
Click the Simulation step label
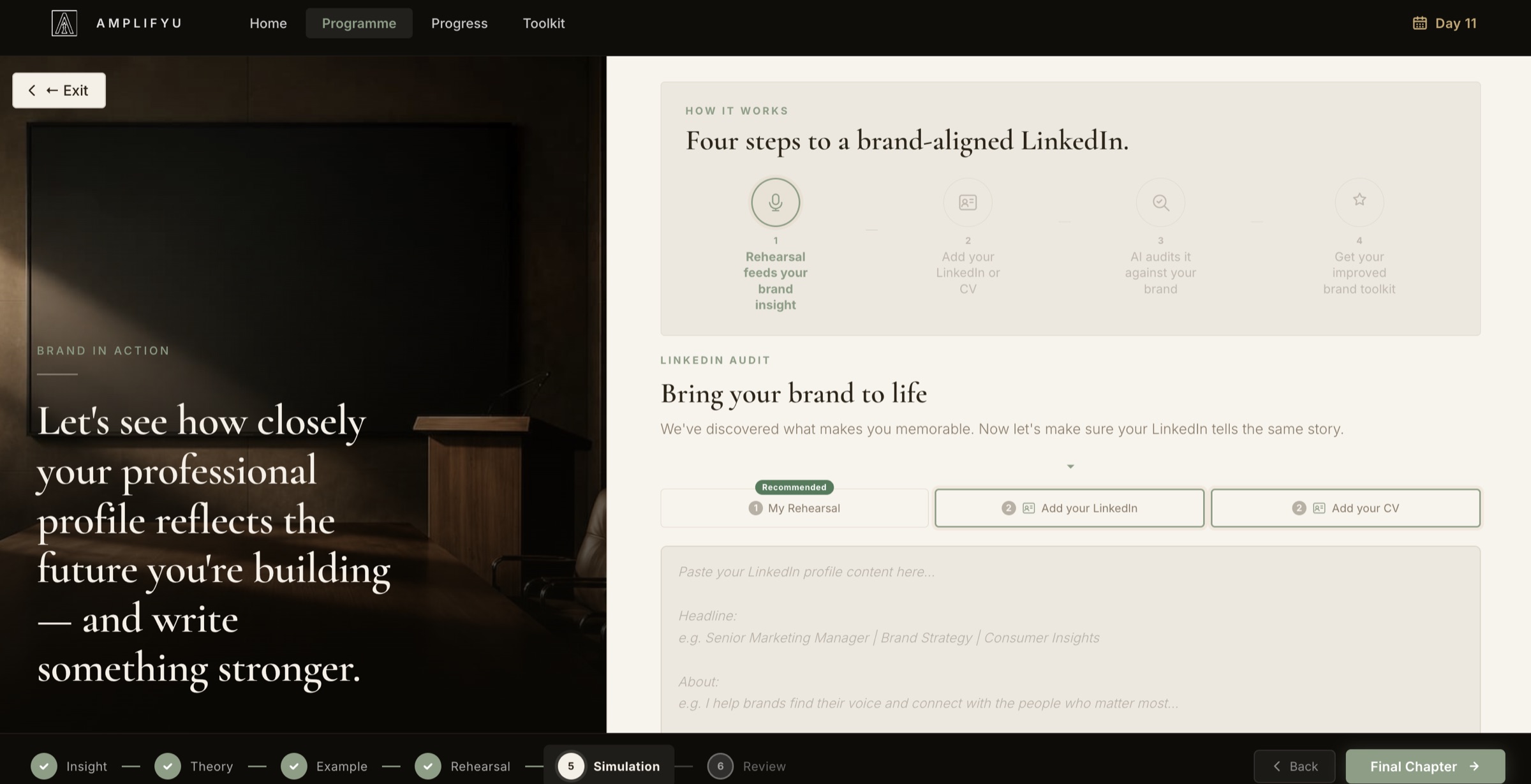point(626,766)
